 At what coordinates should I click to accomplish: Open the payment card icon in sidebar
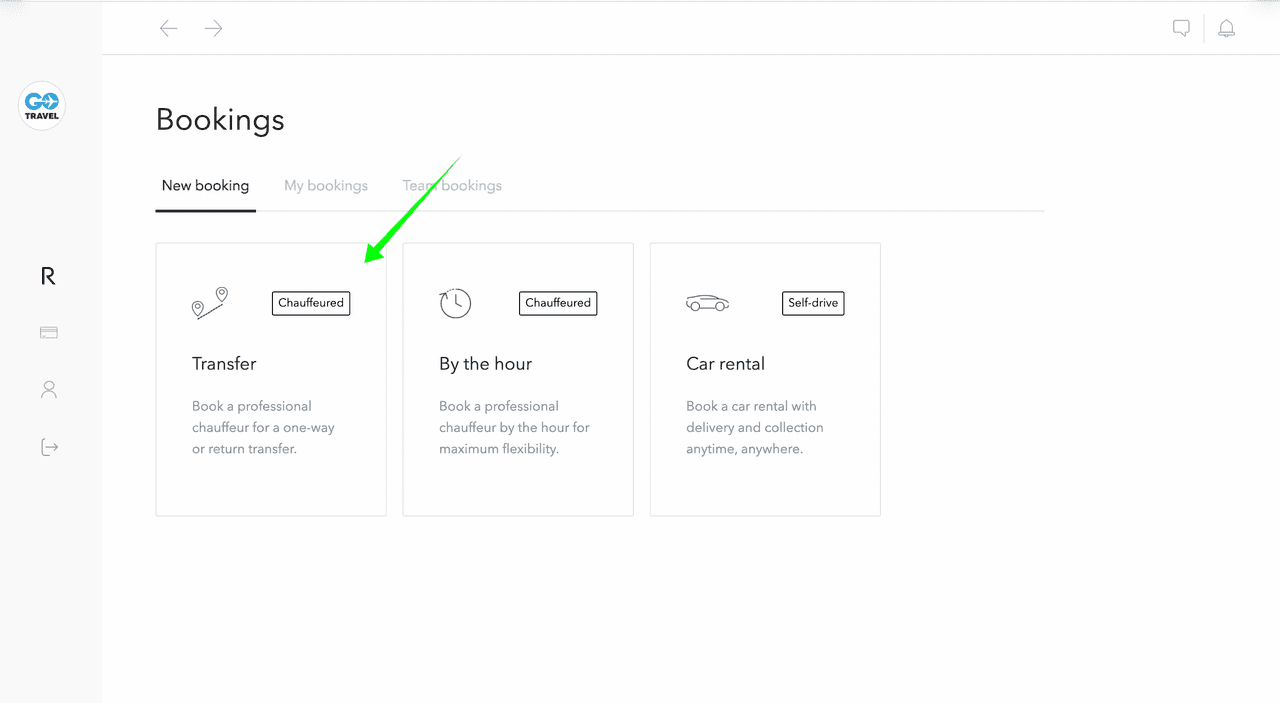(49, 333)
